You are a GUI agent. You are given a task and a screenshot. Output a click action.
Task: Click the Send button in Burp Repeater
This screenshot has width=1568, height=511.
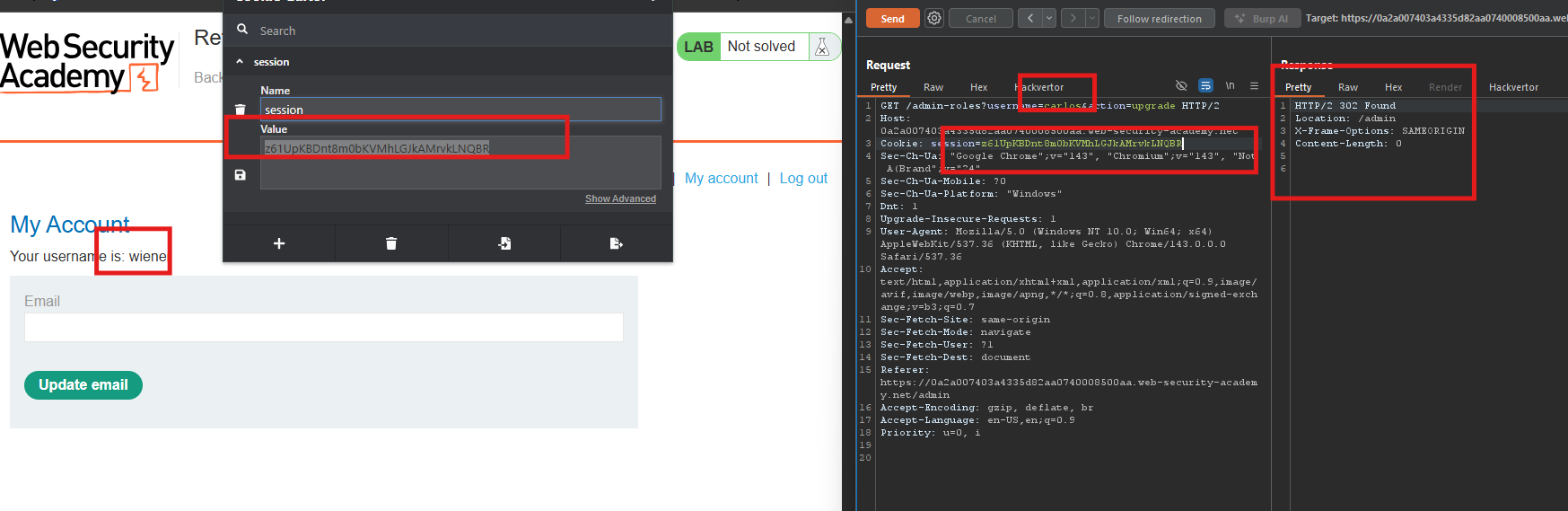click(892, 19)
